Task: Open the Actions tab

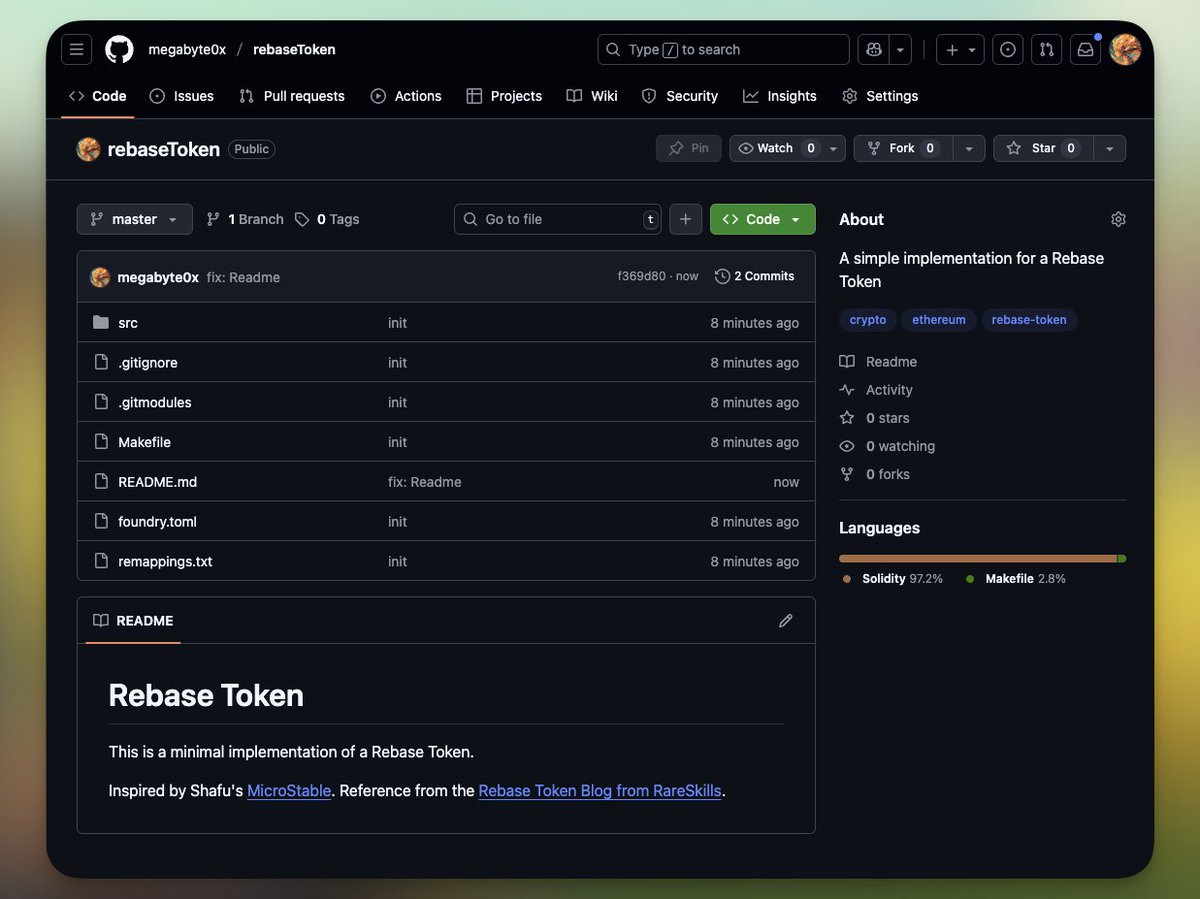Action: pyautogui.click(x=406, y=96)
